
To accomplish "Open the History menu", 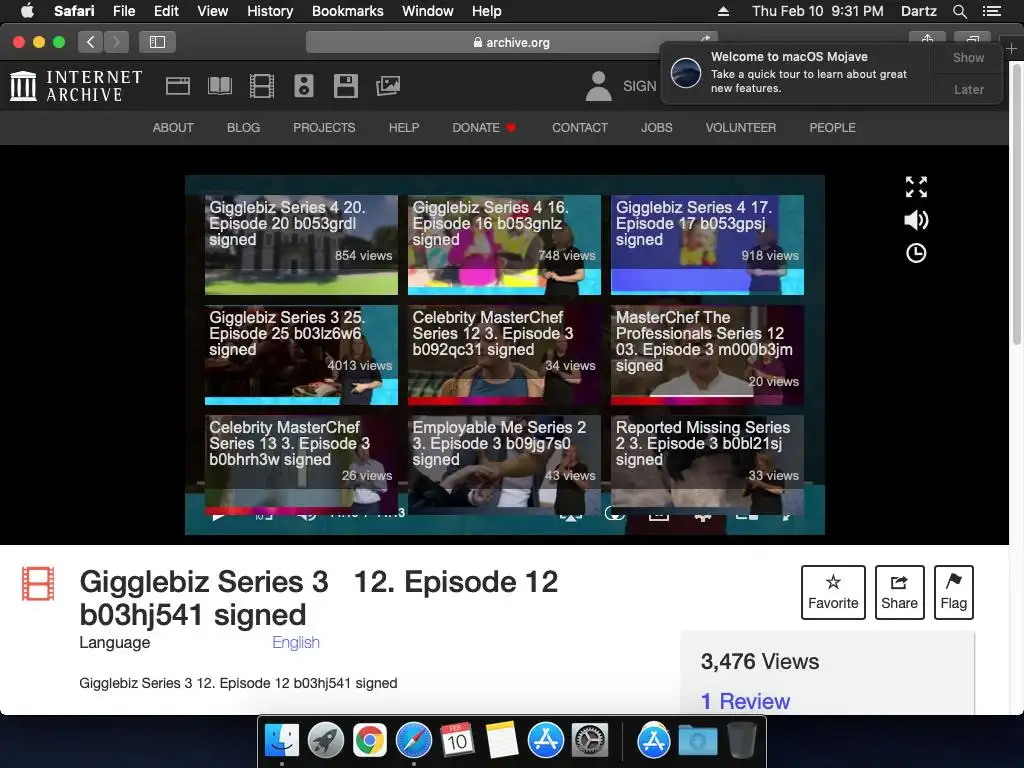I will click(270, 11).
